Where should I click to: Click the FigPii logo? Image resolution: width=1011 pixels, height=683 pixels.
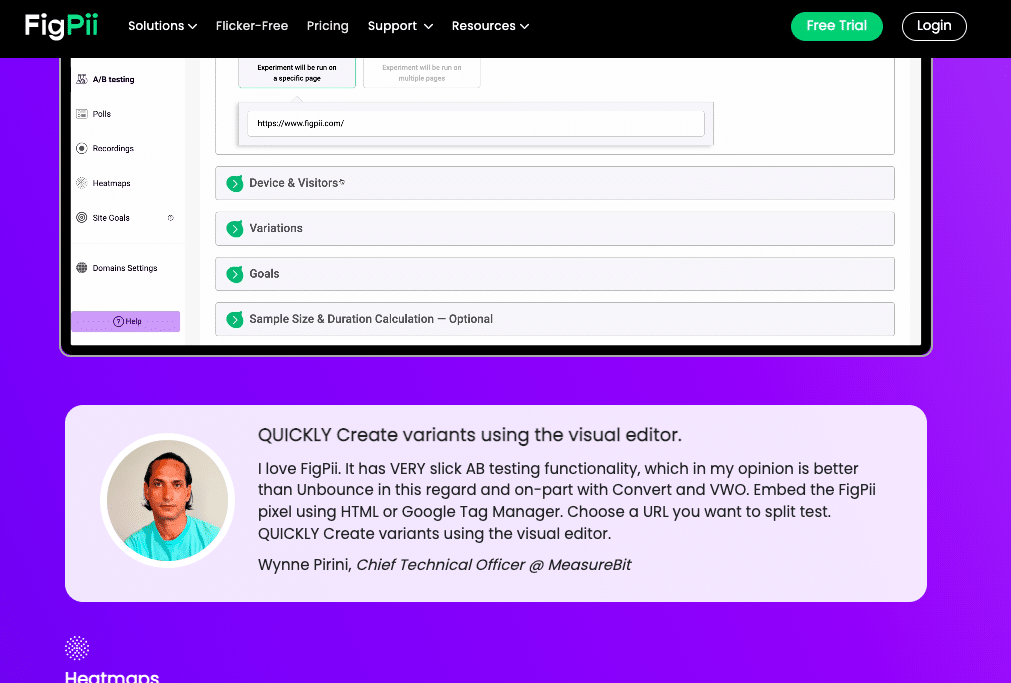tap(62, 26)
